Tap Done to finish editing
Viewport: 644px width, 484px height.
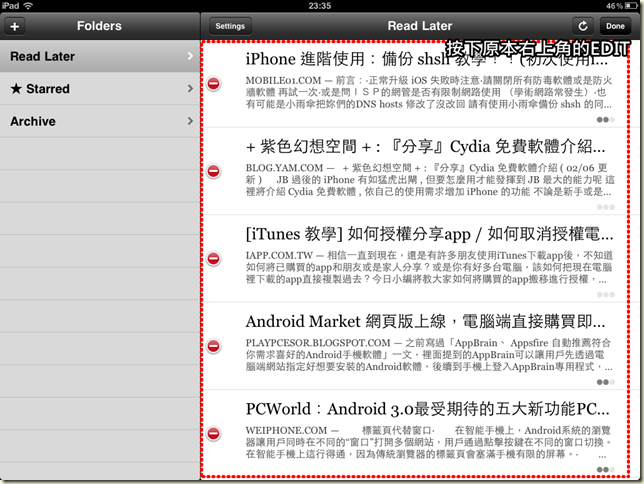point(615,26)
